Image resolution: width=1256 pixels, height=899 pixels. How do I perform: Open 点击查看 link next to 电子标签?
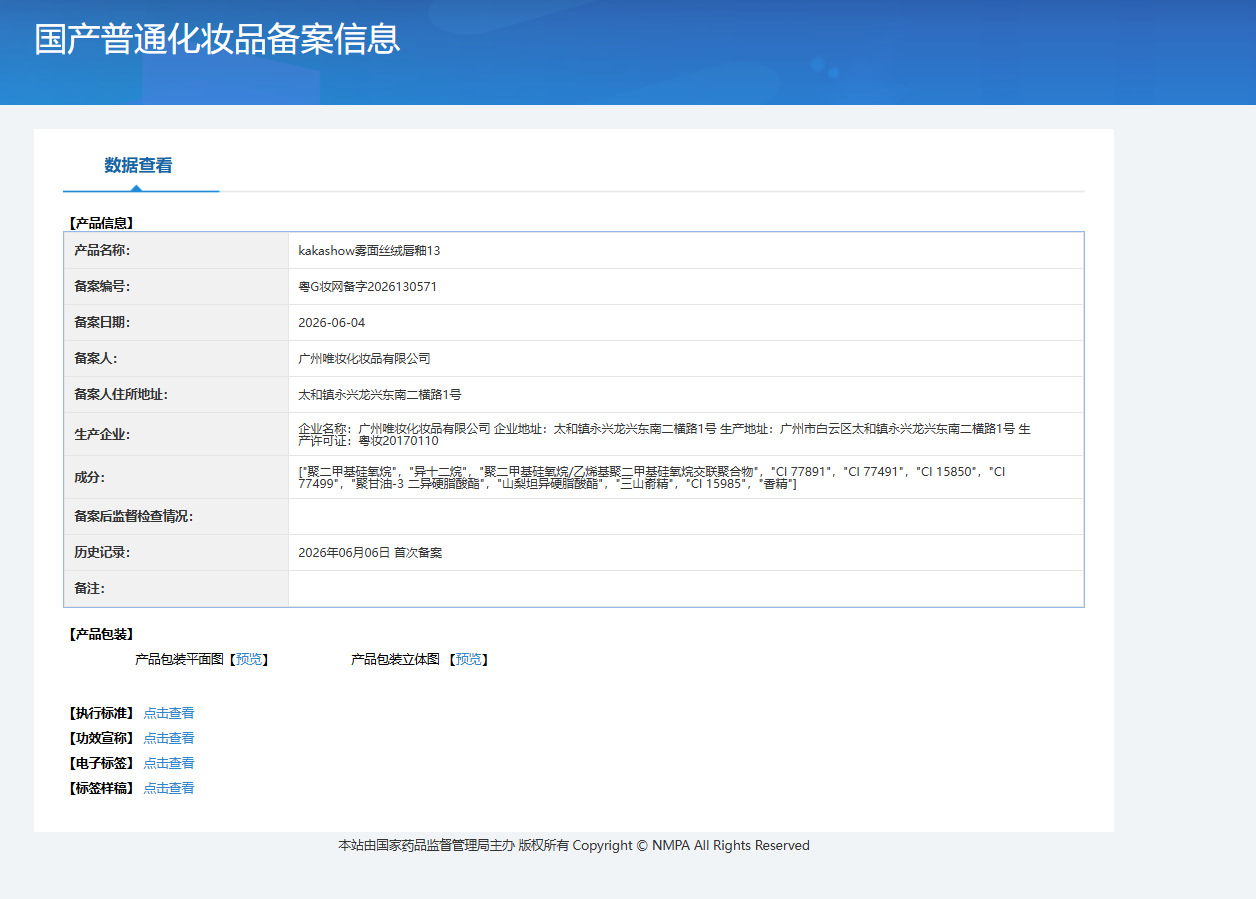[x=169, y=764]
